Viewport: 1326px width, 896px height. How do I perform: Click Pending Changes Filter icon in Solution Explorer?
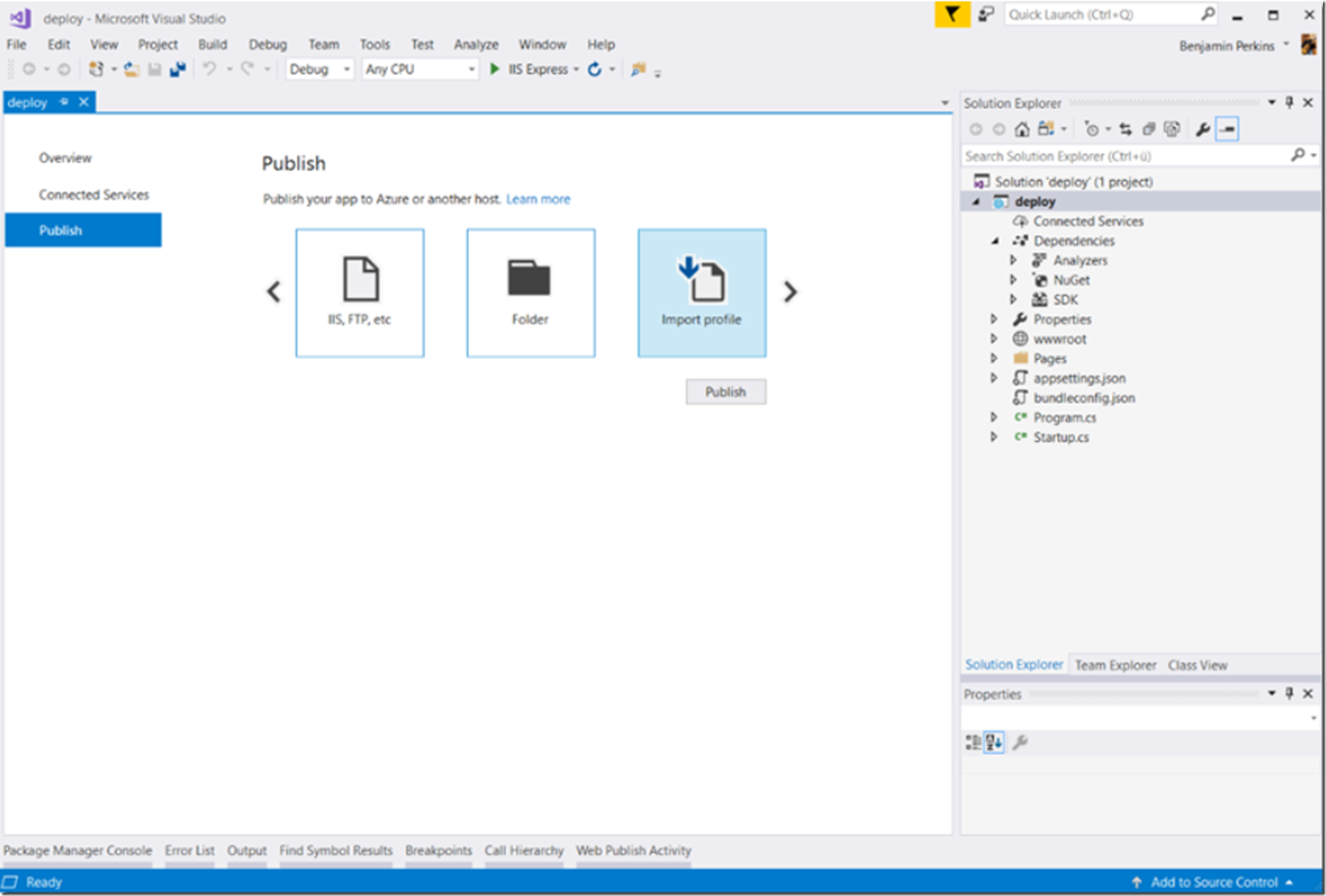click(1091, 129)
